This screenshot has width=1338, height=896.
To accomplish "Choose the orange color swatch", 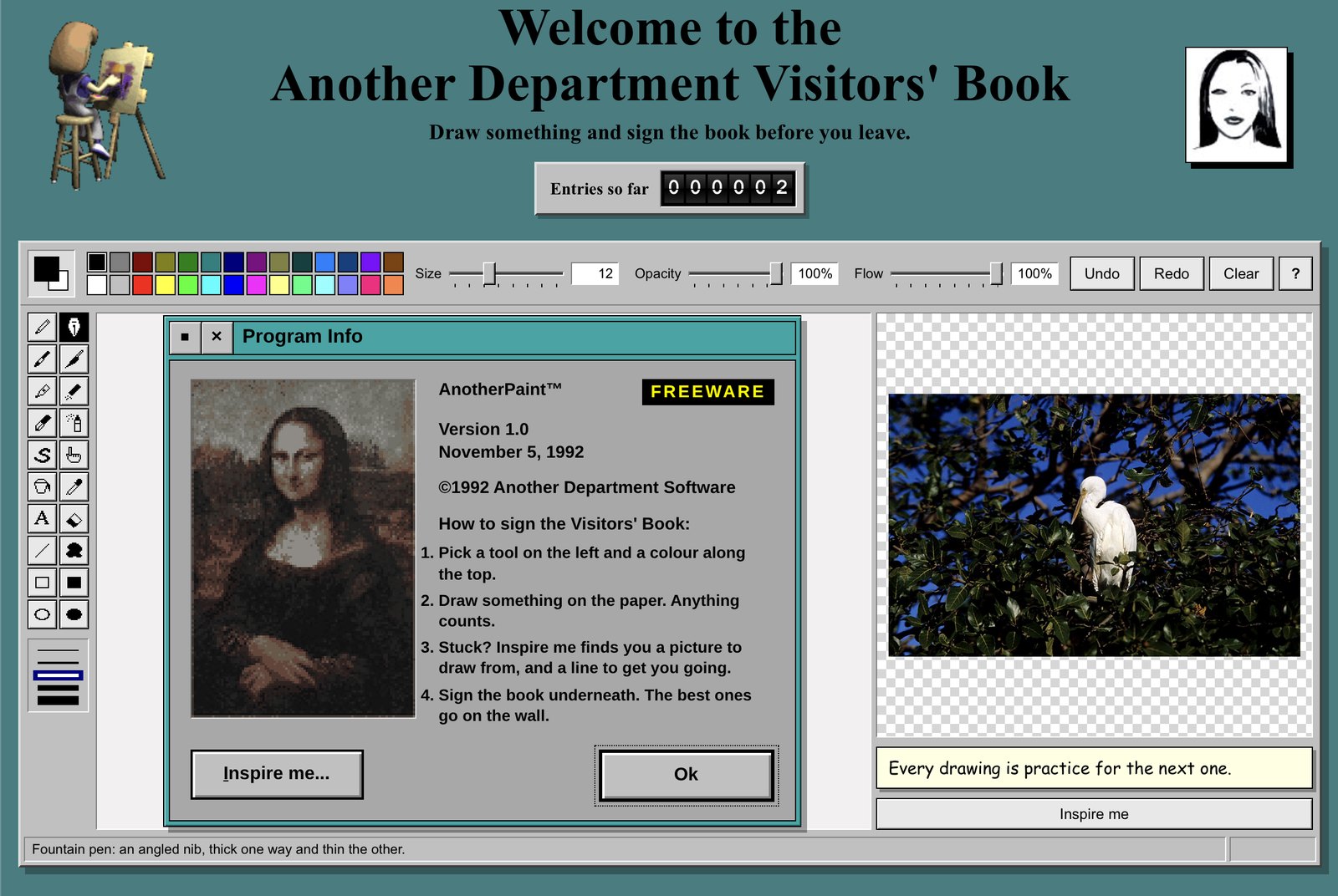I will click(393, 285).
